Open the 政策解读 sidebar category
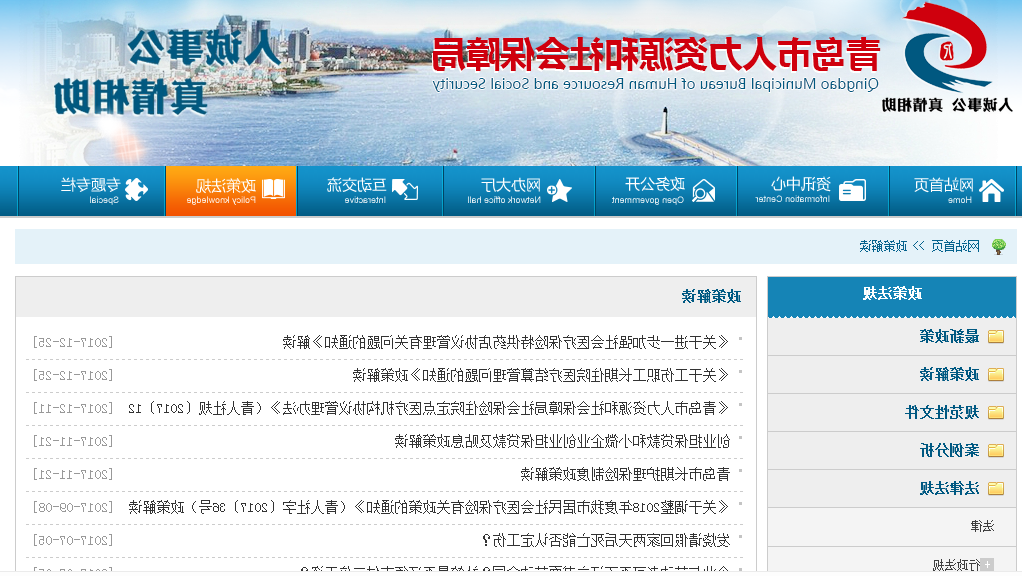 tap(949, 375)
